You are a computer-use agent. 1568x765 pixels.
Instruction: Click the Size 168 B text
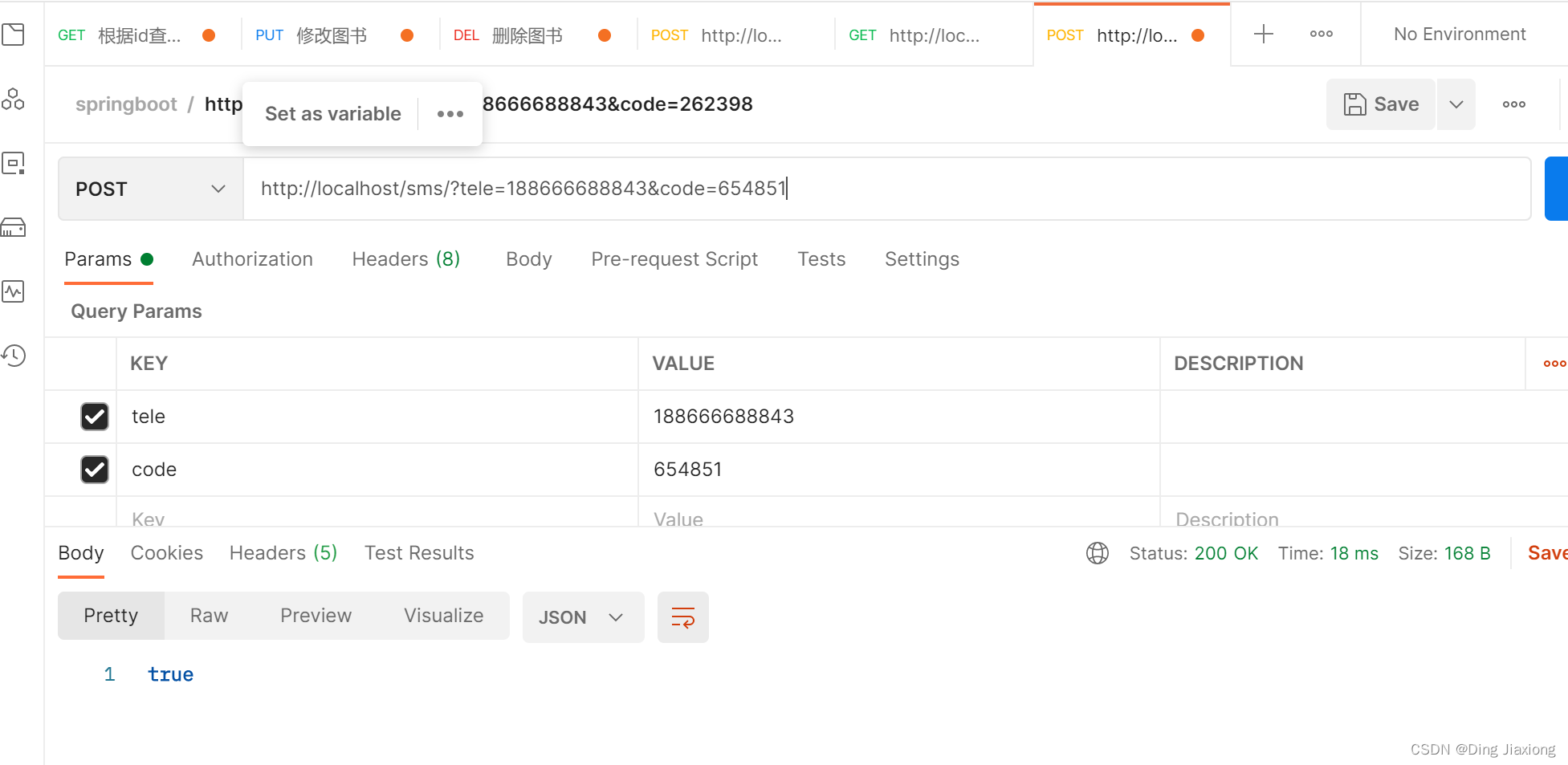(x=1444, y=553)
